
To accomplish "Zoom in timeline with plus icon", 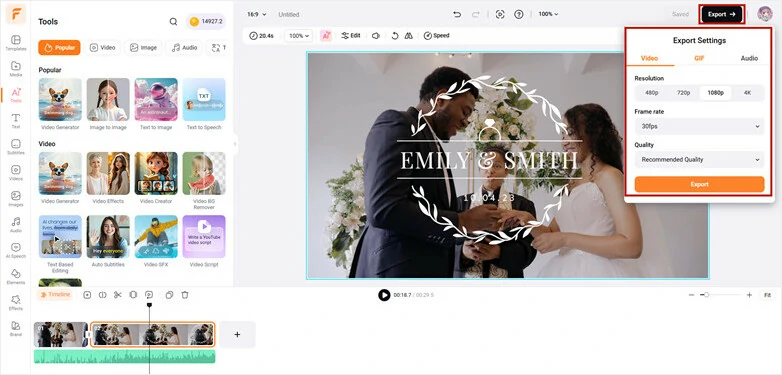I will 749,295.
